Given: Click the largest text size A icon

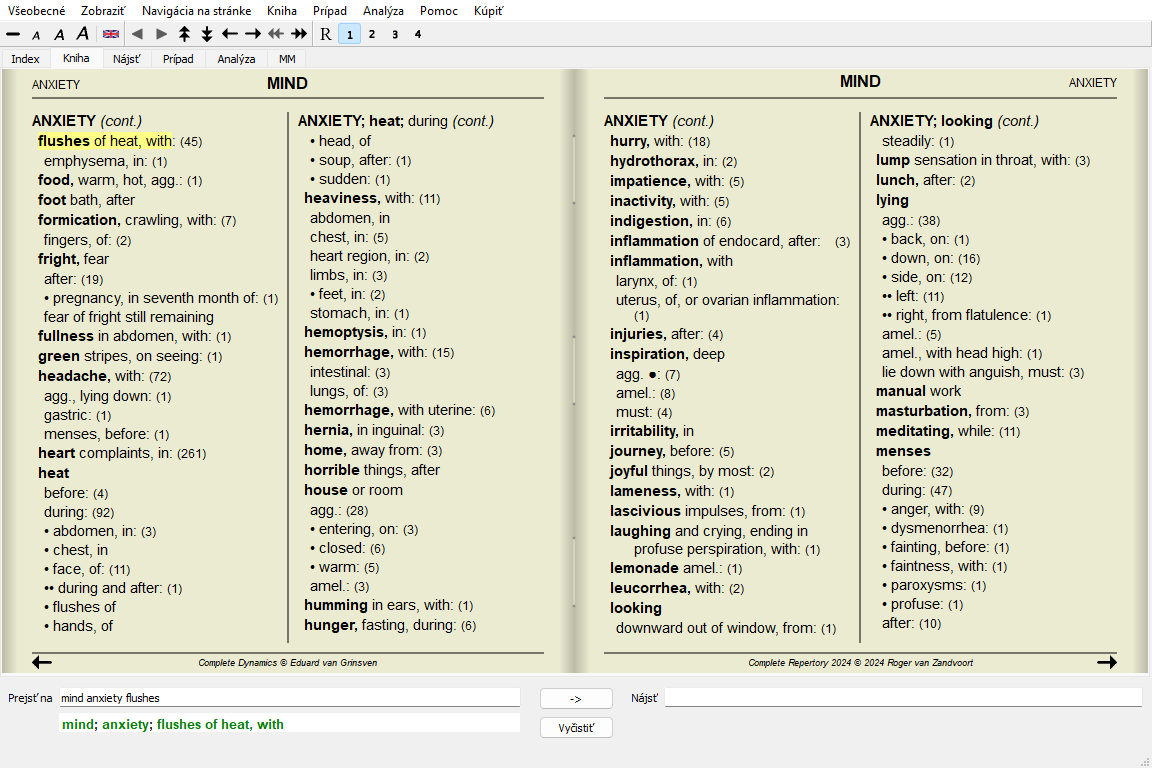Looking at the screenshot, I should (x=83, y=34).
